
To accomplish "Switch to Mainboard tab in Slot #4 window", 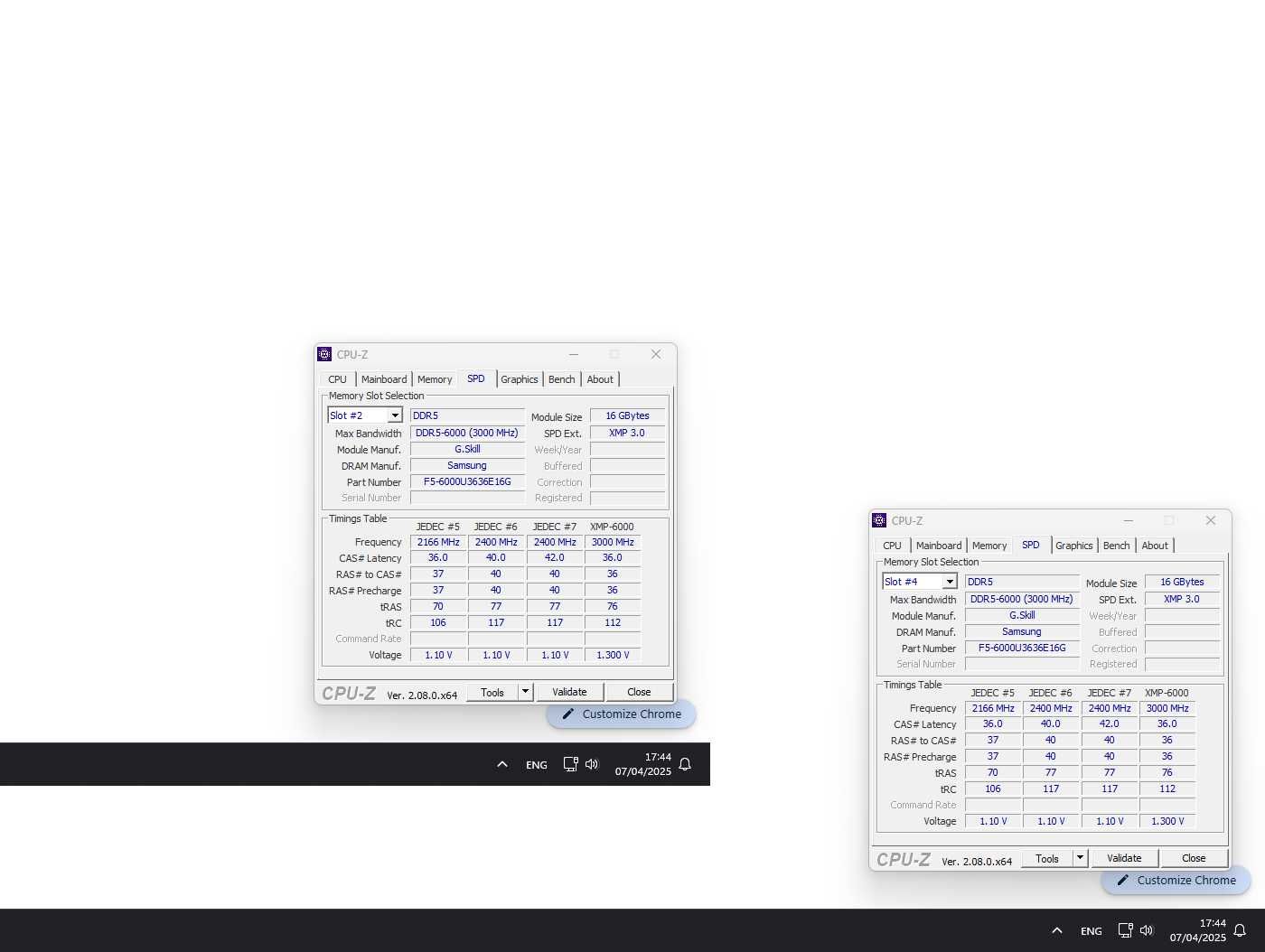I will (x=939, y=546).
